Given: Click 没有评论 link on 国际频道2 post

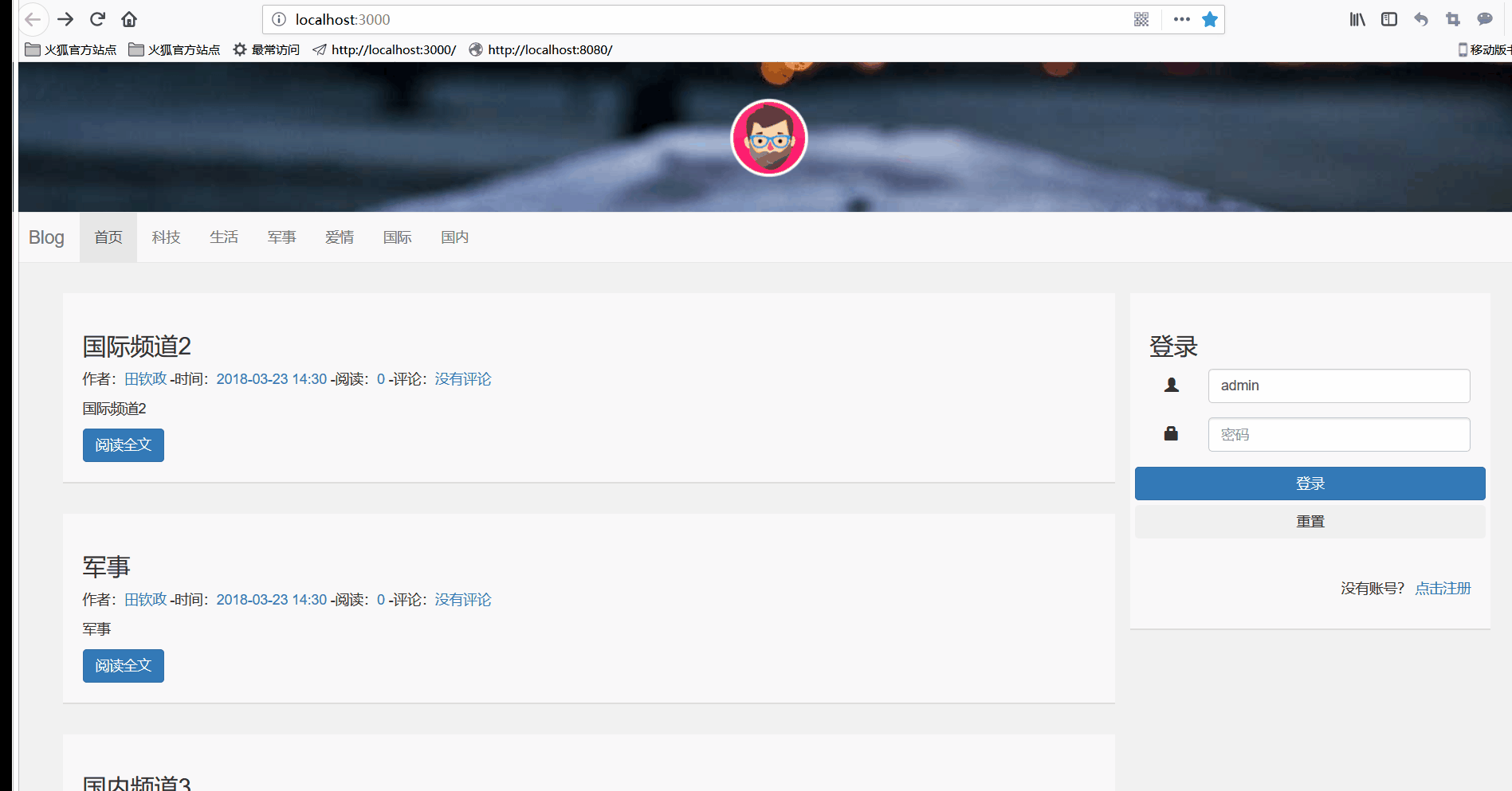Looking at the screenshot, I should click(x=463, y=379).
